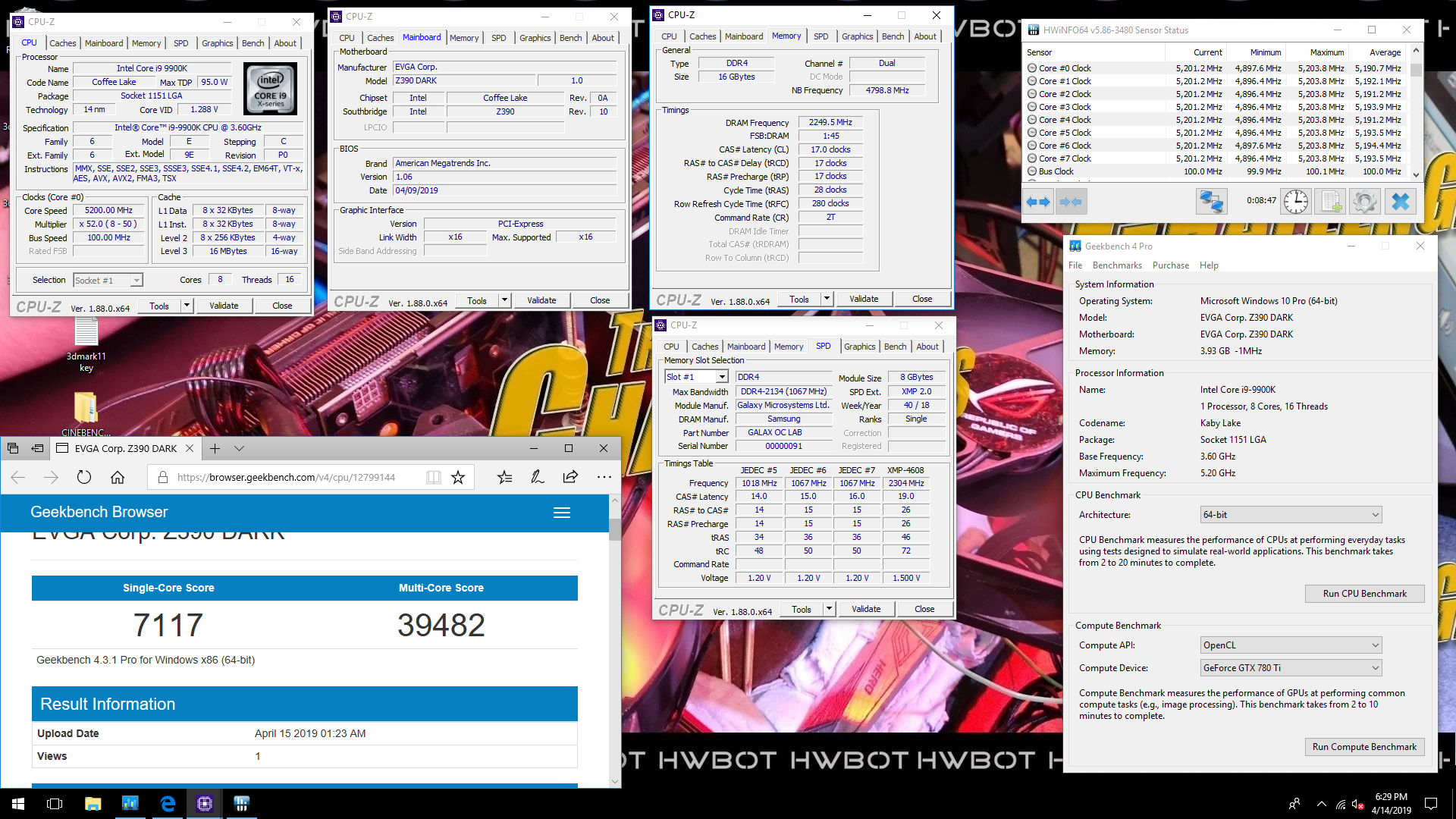Click the Edge forward arrow
Screen dimensions: 1456x819
coord(51,477)
